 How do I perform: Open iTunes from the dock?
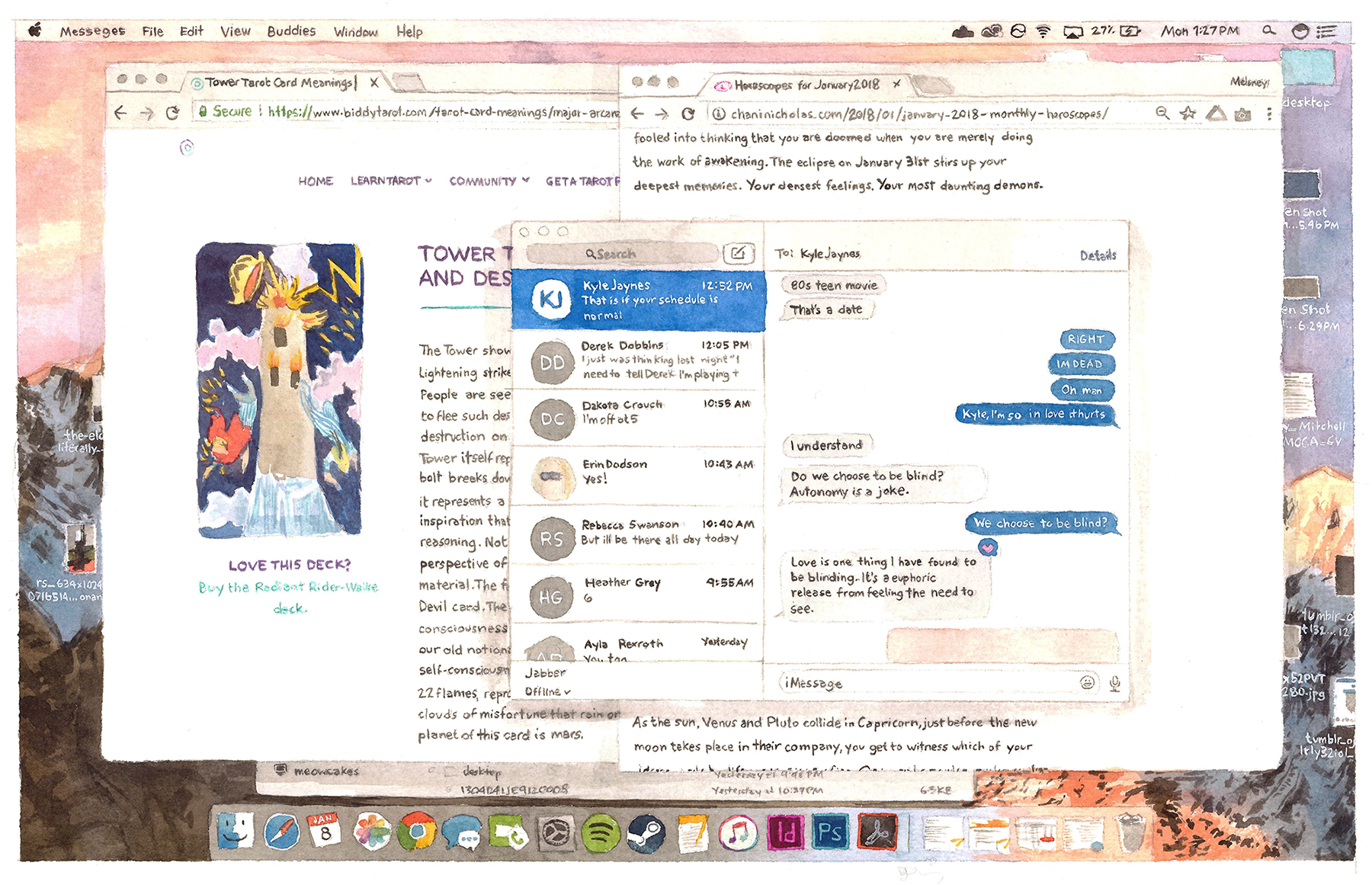(x=738, y=832)
